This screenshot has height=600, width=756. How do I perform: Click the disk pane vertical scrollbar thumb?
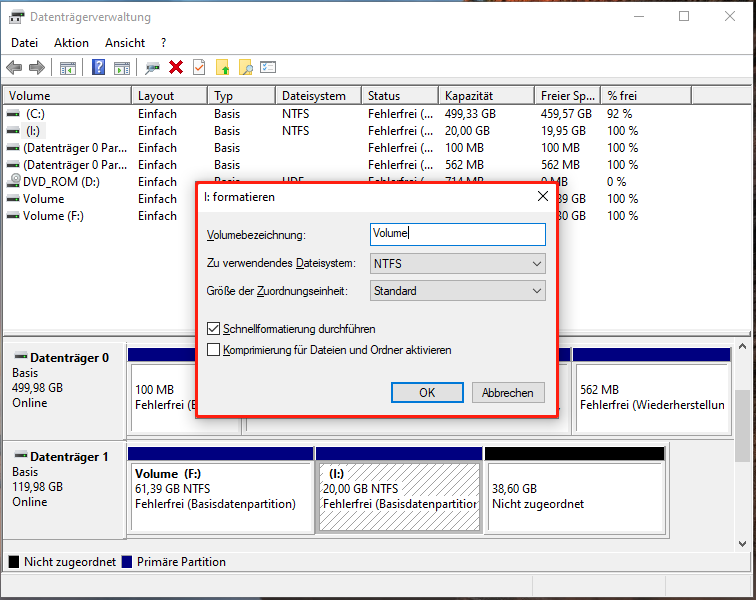pyautogui.click(x=742, y=425)
